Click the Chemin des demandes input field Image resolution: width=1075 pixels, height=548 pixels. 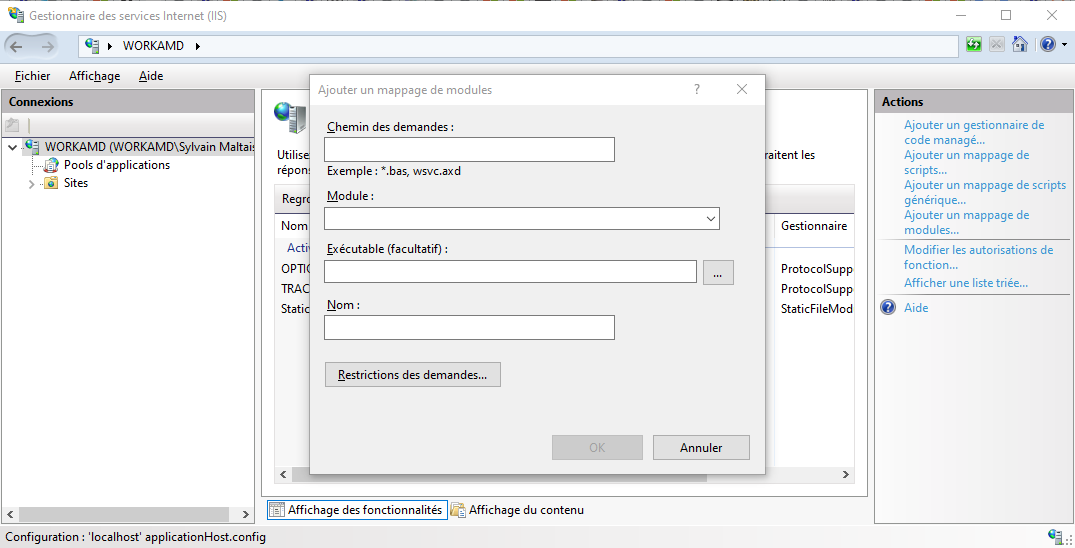pyautogui.click(x=469, y=150)
